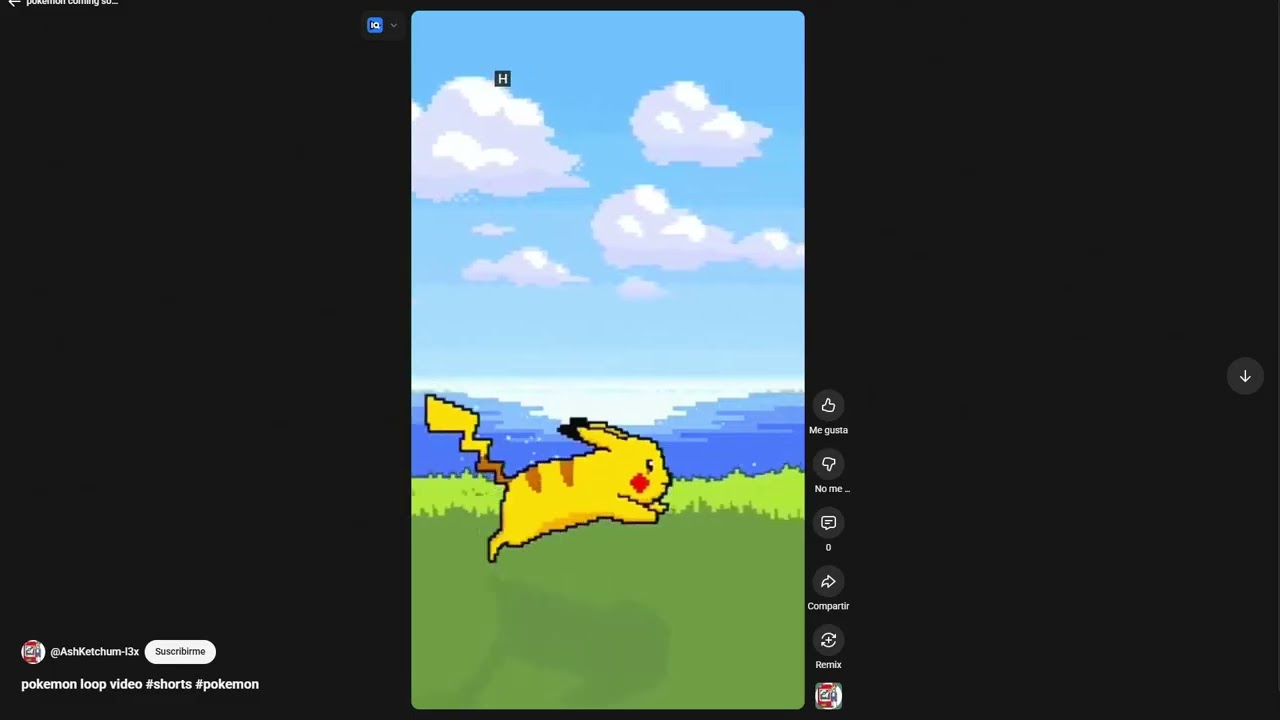1280x720 pixels.
Task: Open the sound thumbnail below Remix
Action: point(828,696)
